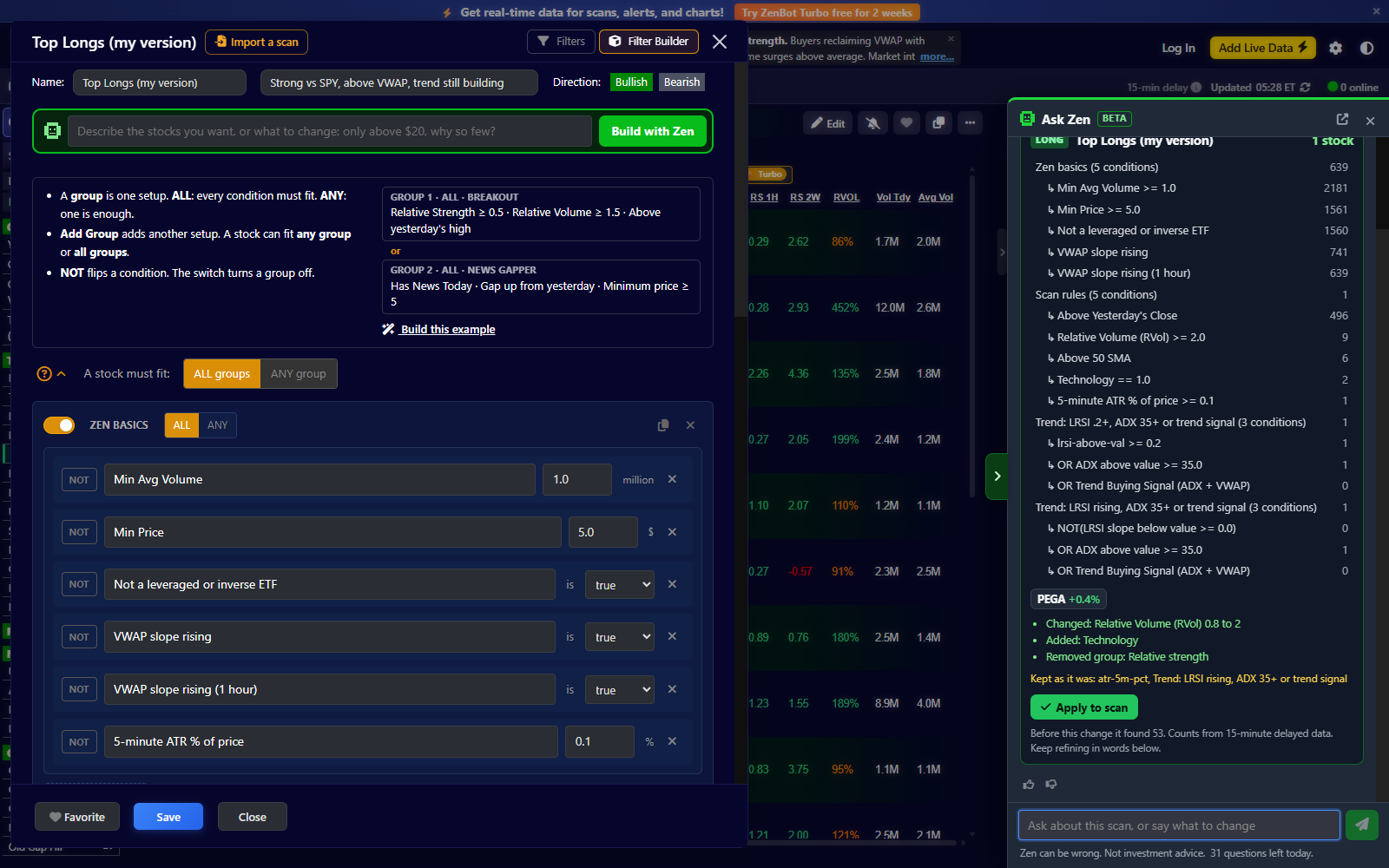Click Apply to scan
This screenshot has width=1389, height=868.
[x=1083, y=707]
